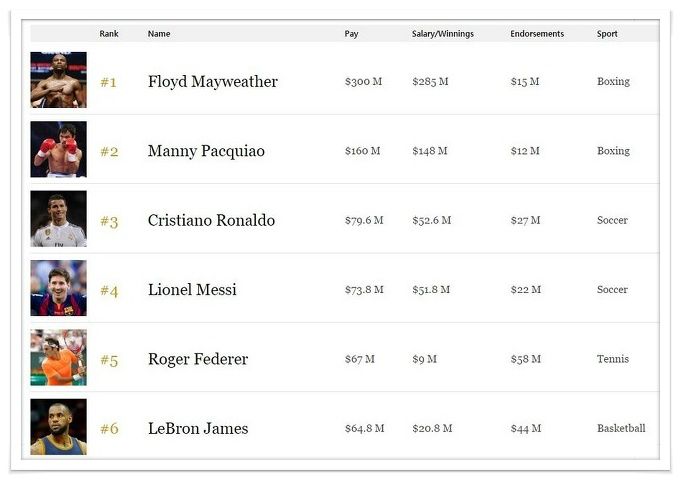Open the Roger Federer name link
Screen dimensions: 681x480
(x=198, y=359)
